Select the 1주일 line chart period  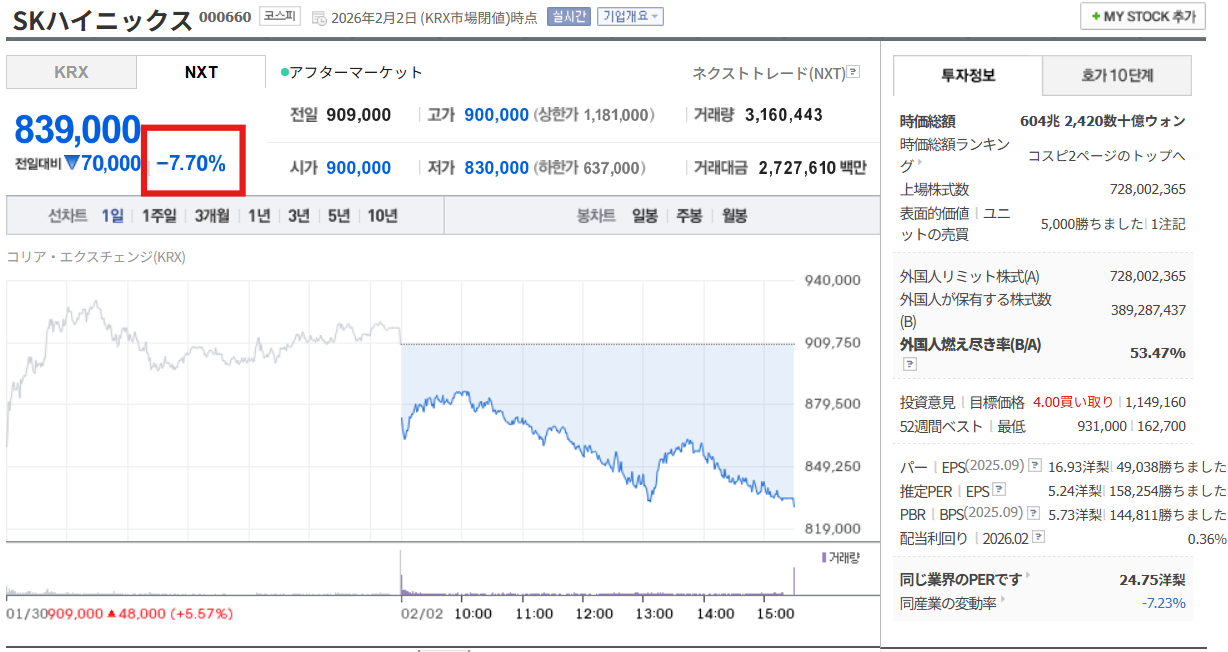point(159,215)
